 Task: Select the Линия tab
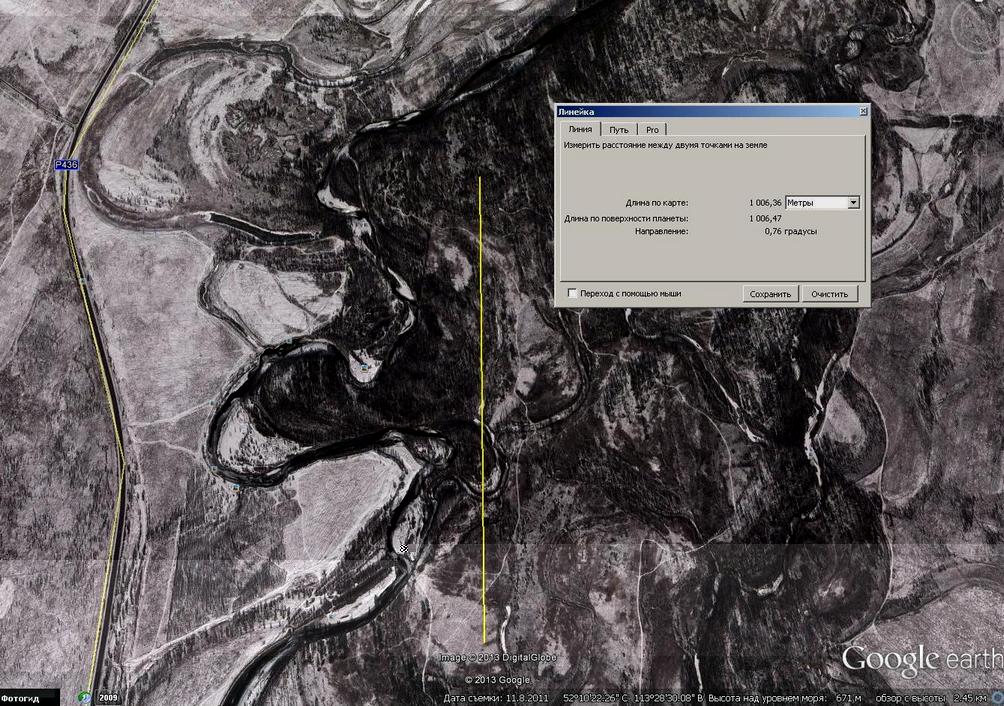pyautogui.click(x=579, y=129)
